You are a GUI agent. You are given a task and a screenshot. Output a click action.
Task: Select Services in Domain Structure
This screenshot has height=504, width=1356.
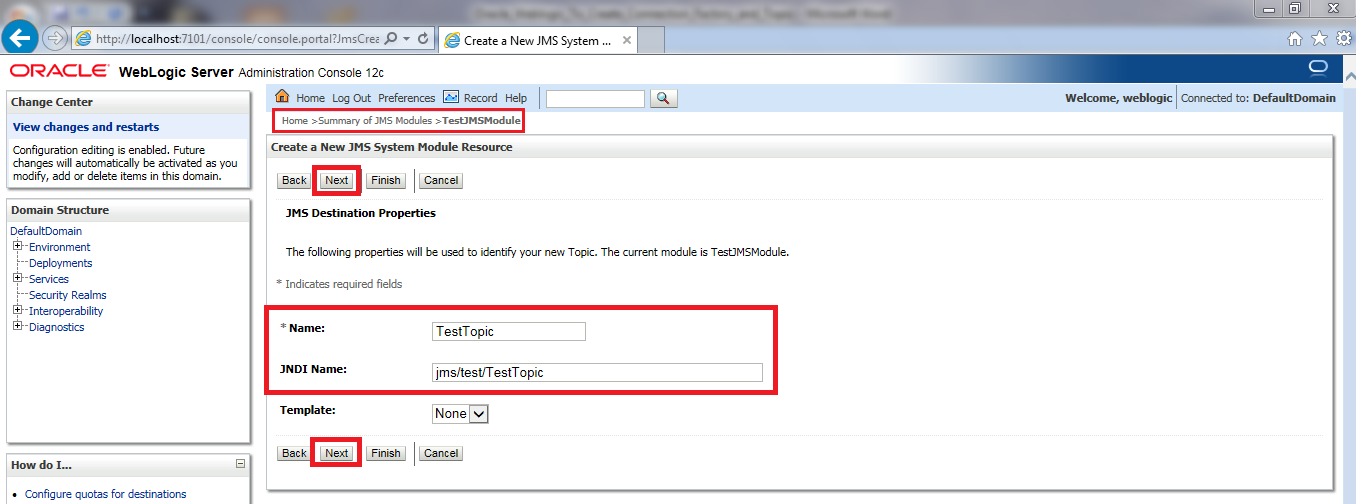coord(49,279)
